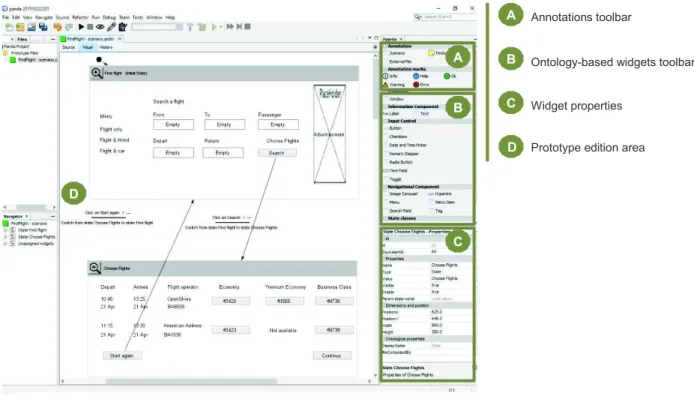
Task: Select the Visual editor tab
Action: point(87,47)
